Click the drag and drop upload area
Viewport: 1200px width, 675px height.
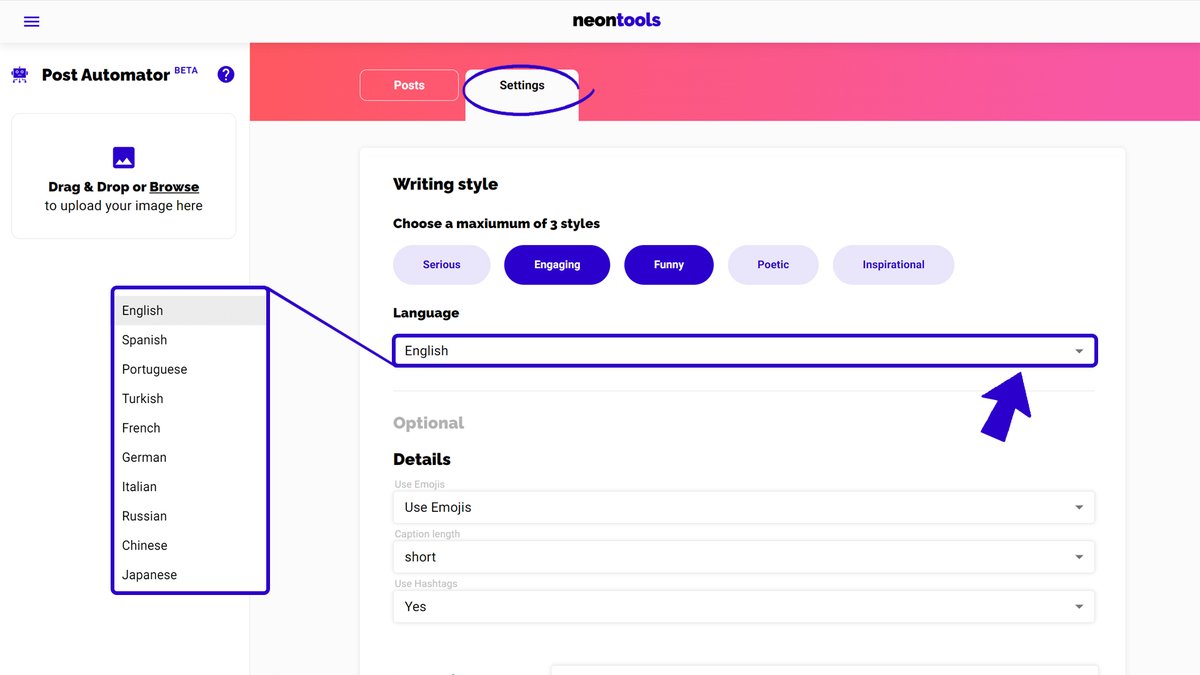click(123, 176)
